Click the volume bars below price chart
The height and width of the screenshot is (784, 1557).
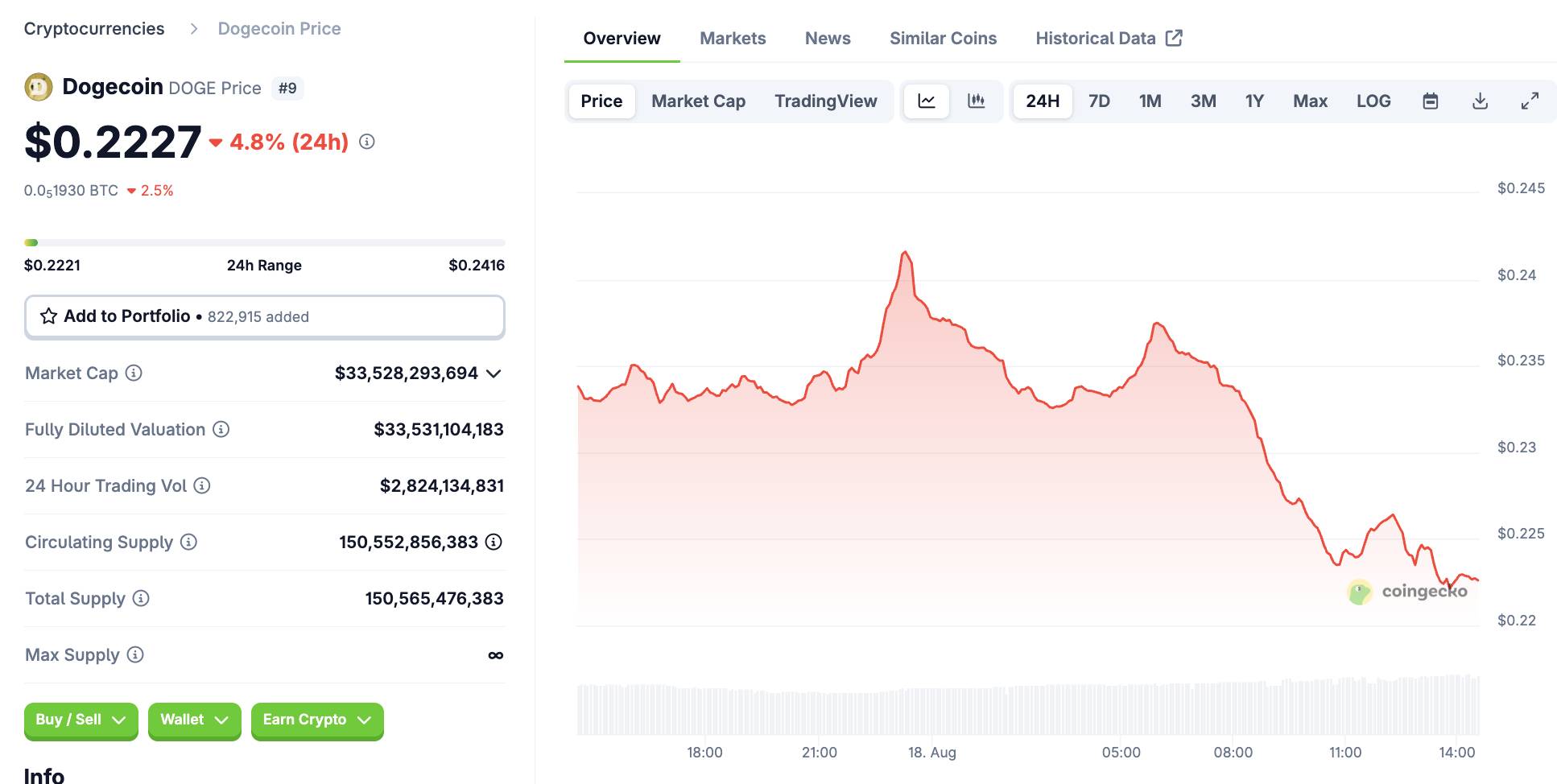click(x=1028, y=705)
